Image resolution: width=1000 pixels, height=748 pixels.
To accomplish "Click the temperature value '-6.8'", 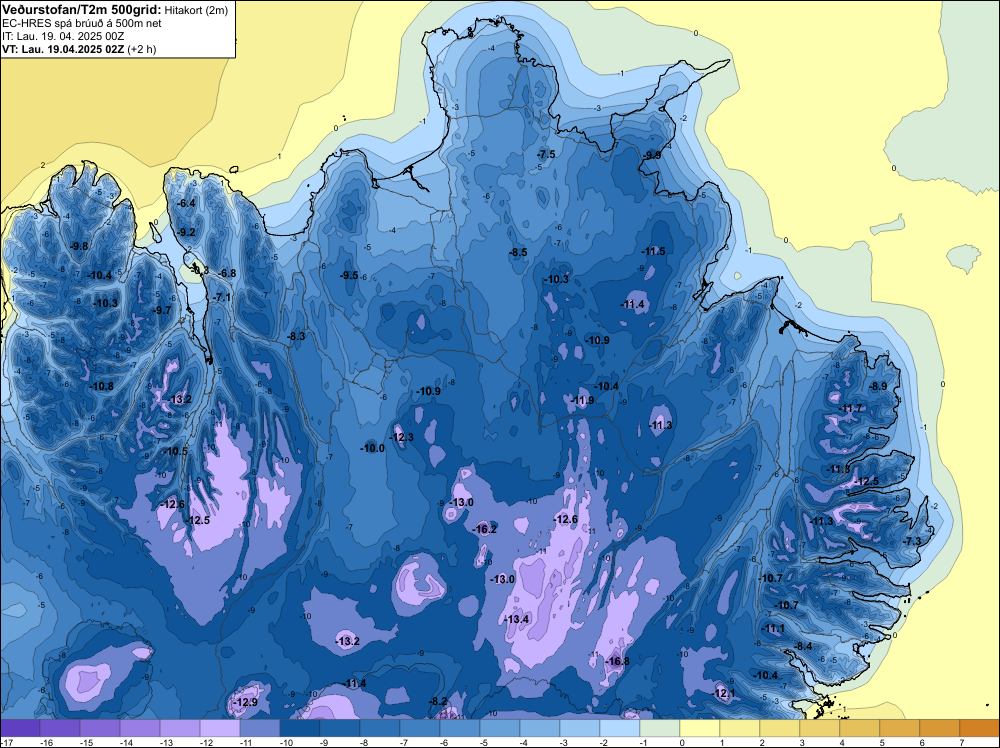I will 227,273.
